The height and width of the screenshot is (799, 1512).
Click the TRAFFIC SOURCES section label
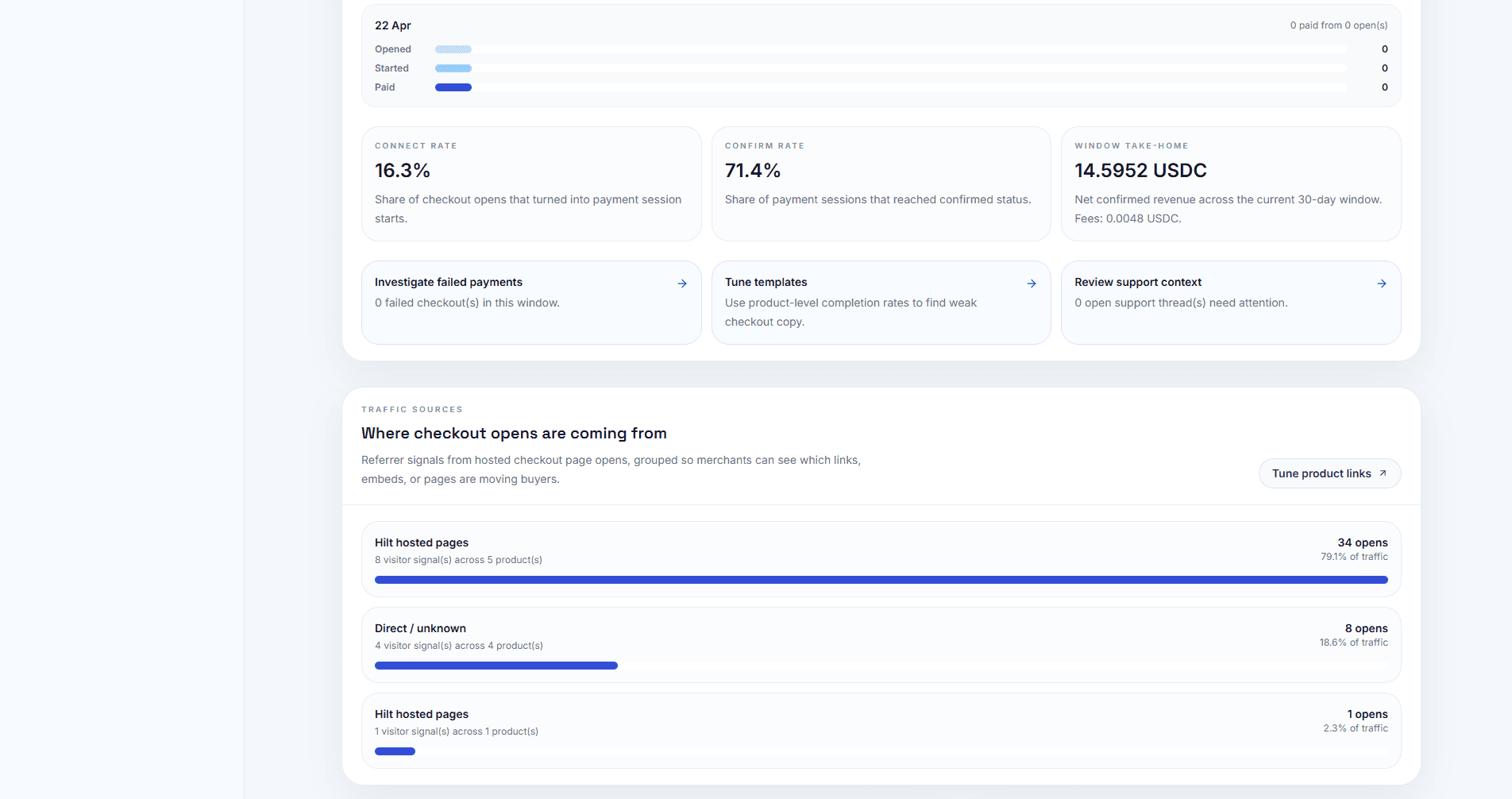click(412, 410)
